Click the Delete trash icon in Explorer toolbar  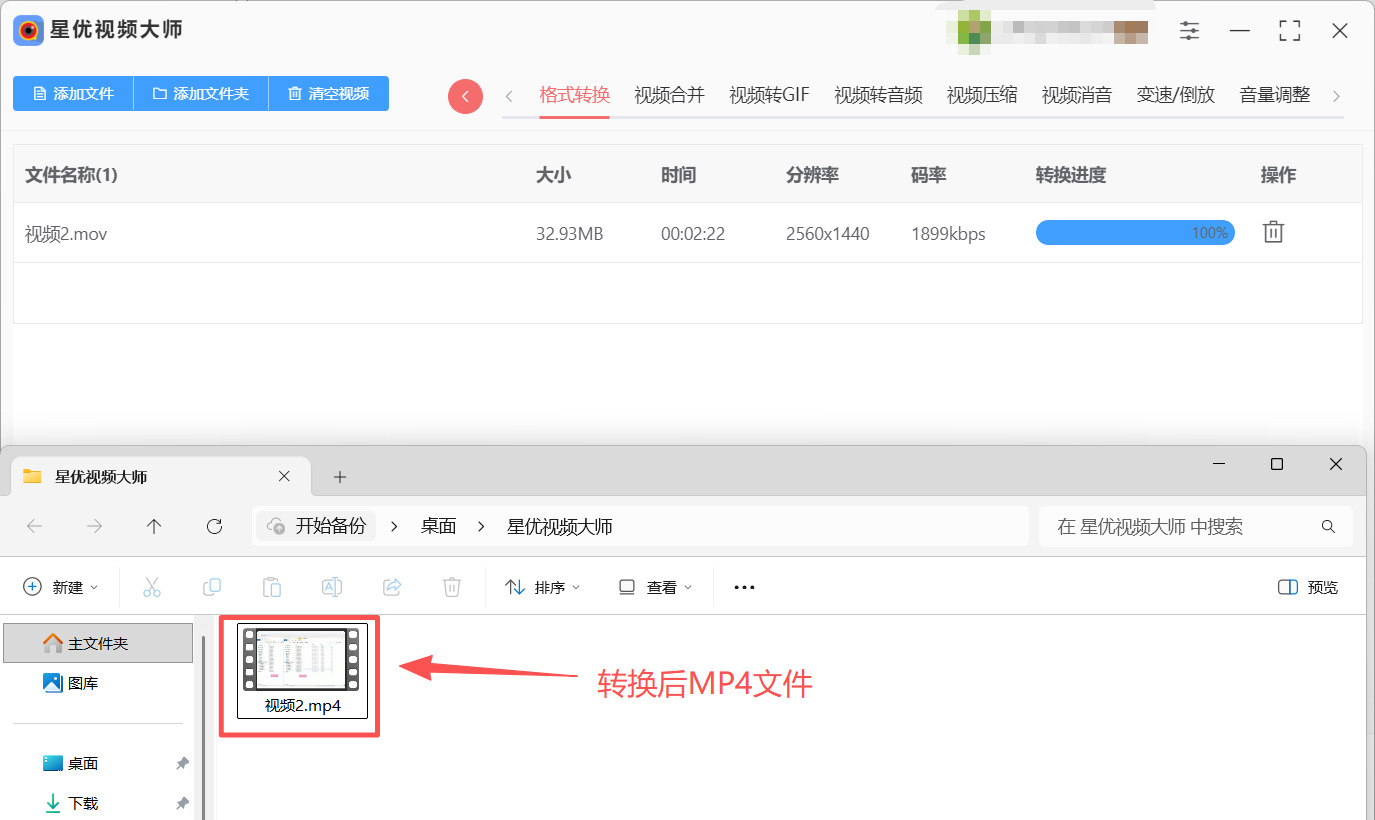(x=452, y=587)
